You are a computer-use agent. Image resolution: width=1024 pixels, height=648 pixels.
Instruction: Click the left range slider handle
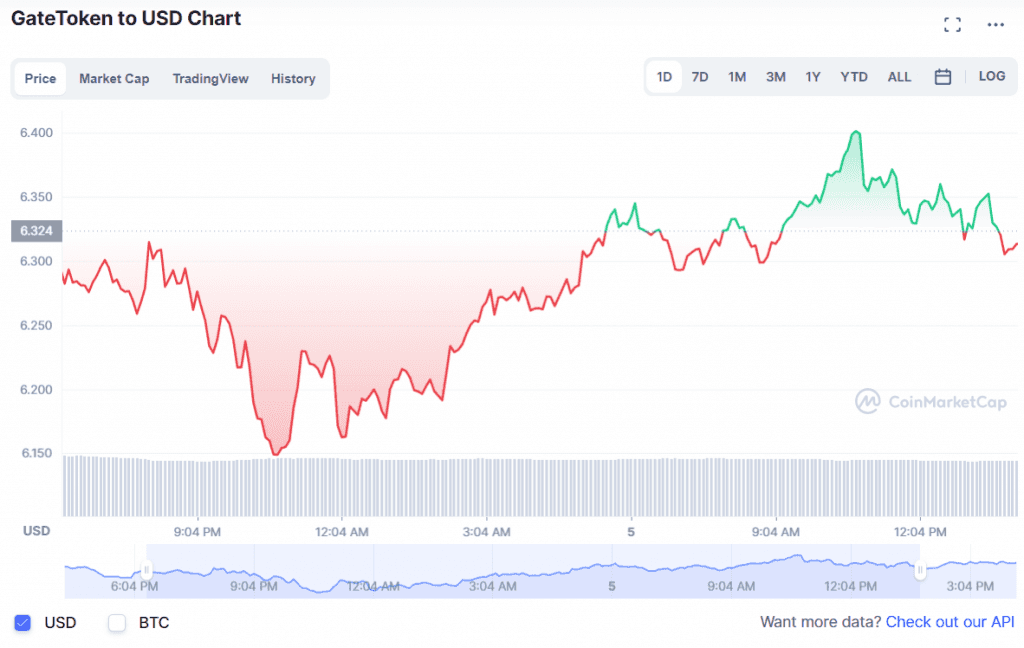click(x=146, y=570)
